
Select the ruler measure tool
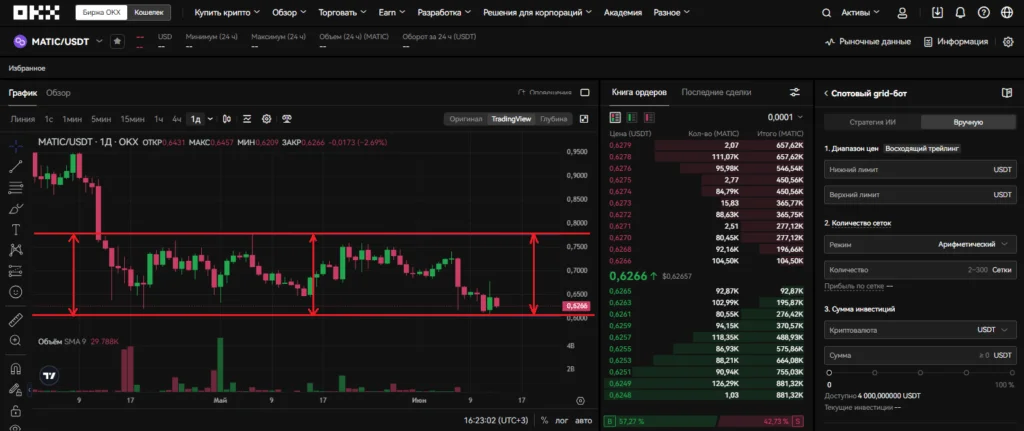tap(16, 320)
